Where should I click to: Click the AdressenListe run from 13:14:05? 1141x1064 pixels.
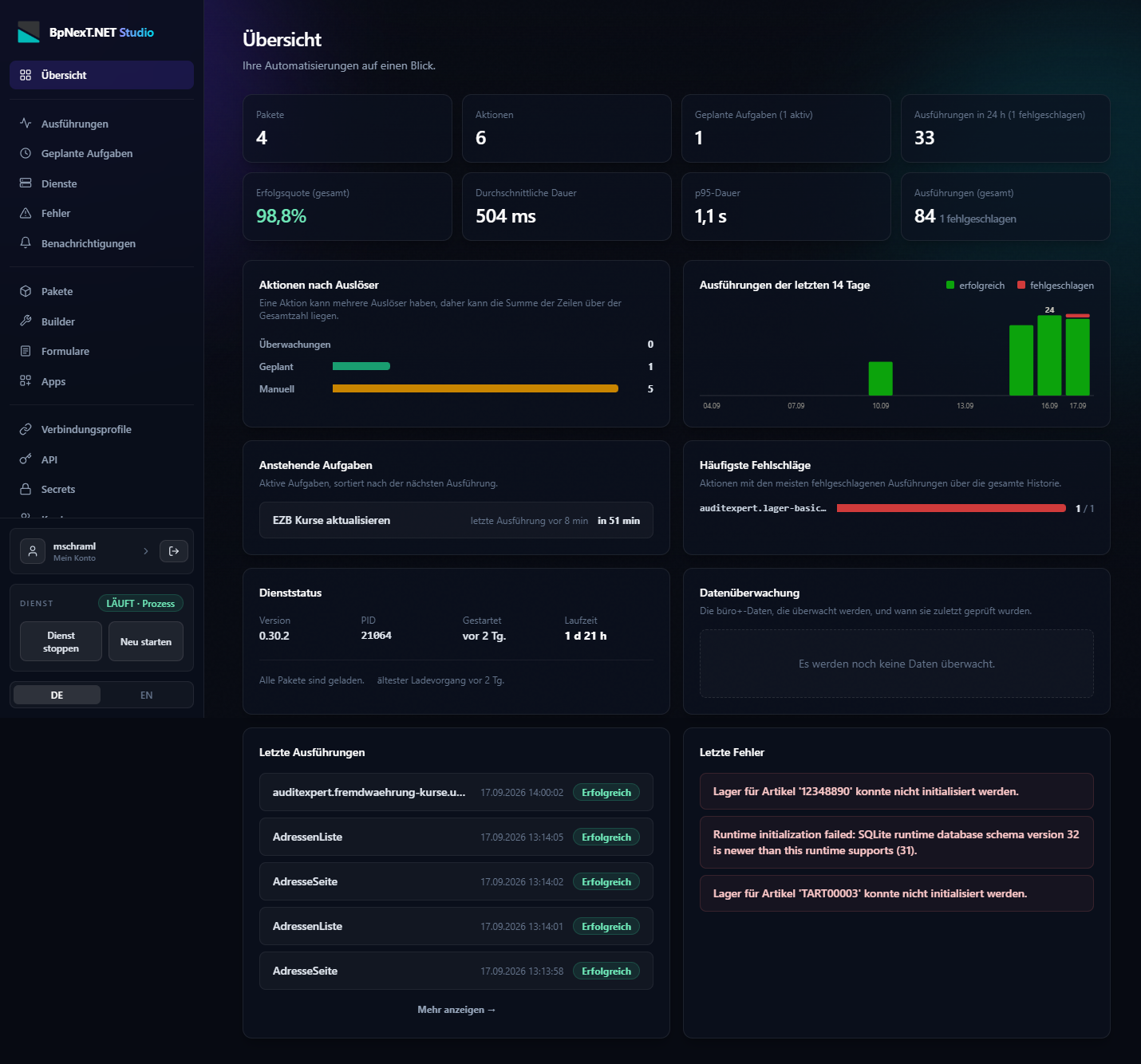coord(456,837)
